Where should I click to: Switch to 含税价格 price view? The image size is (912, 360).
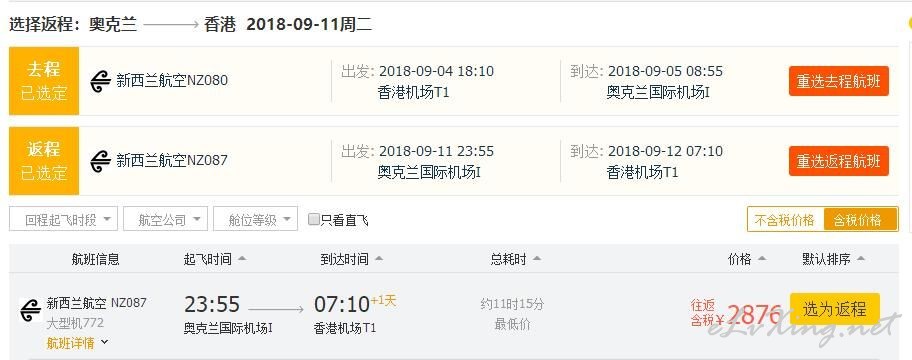tap(860, 220)
